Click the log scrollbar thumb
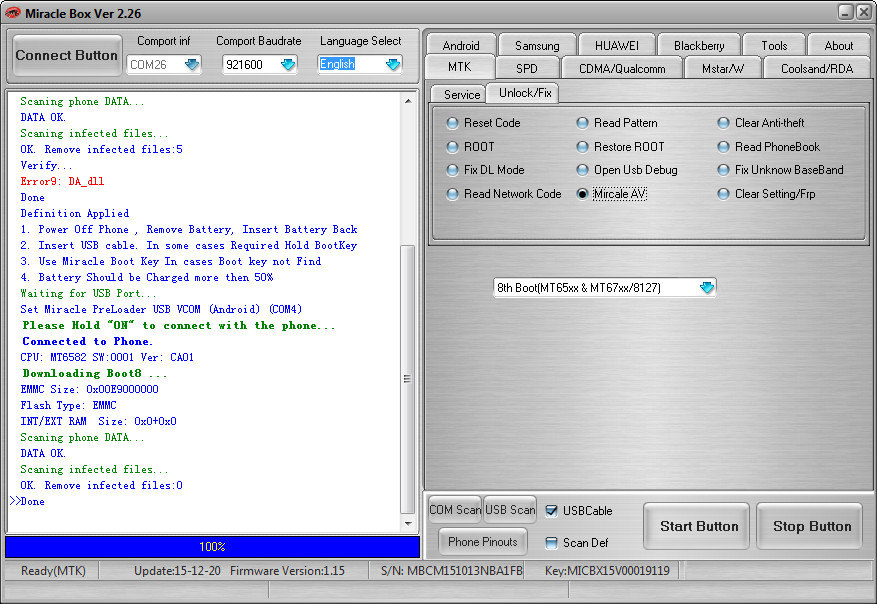Screen dimensions: 877x604 coord(408,379)
